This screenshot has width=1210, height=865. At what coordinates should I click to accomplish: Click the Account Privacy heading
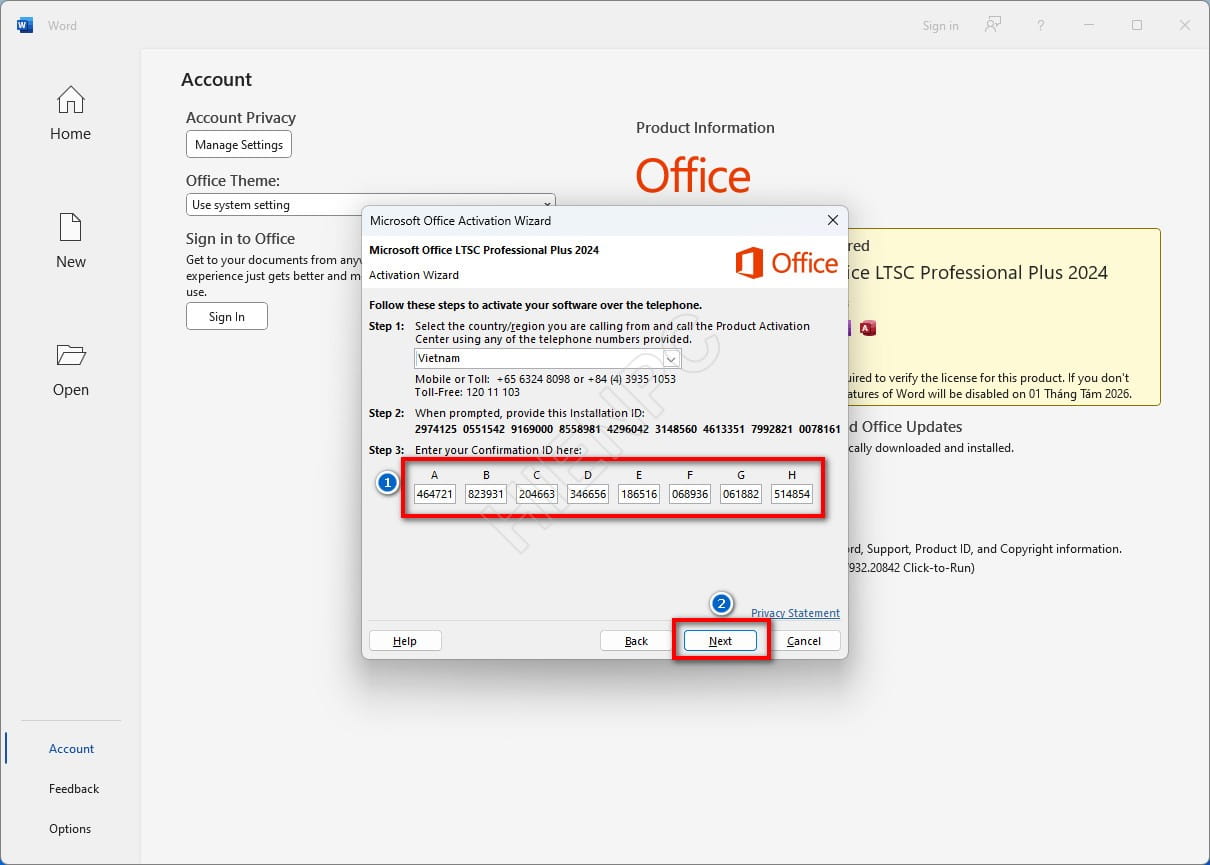tap(241, 118)
